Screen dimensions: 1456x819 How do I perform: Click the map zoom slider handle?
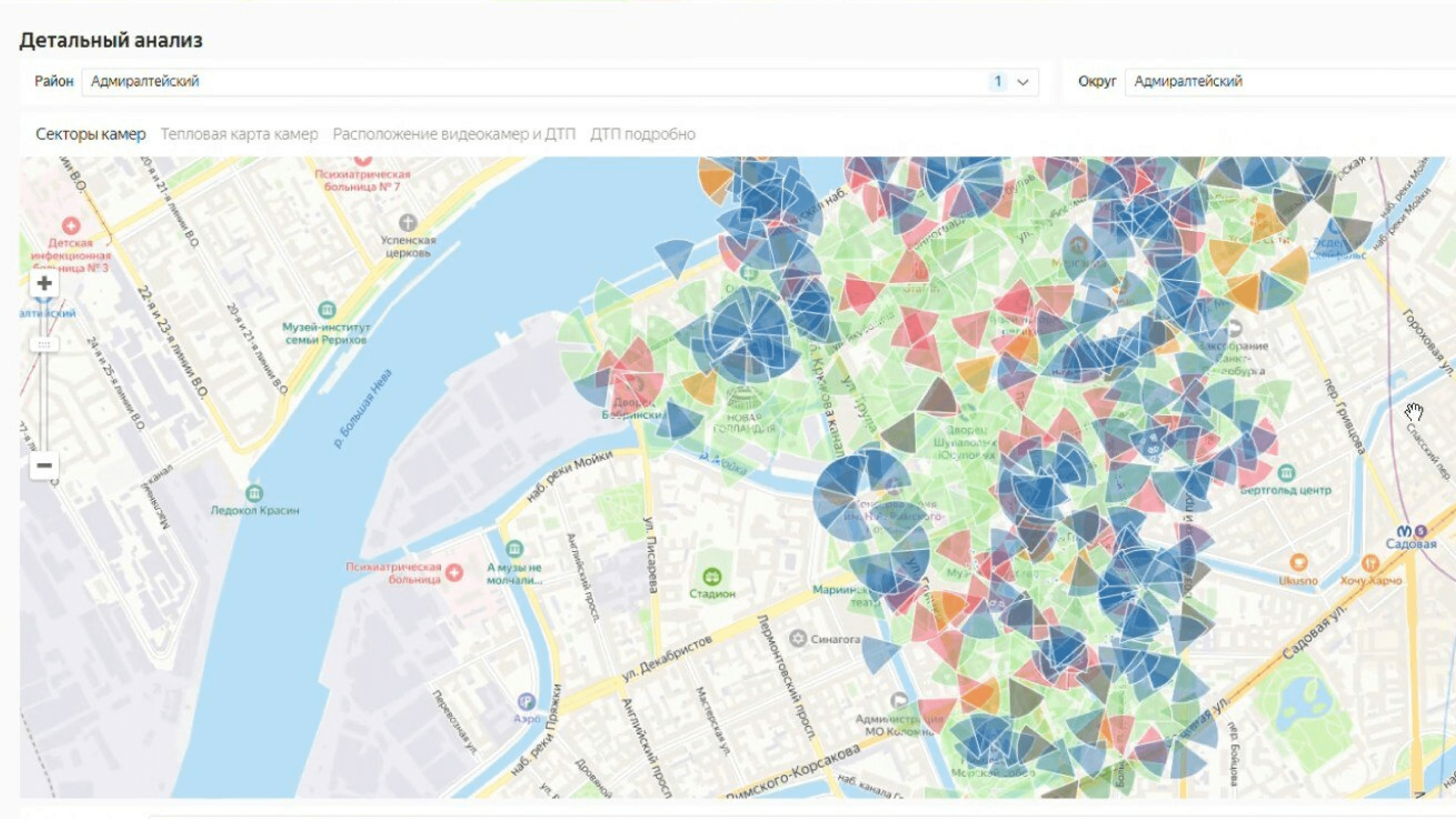44,344
